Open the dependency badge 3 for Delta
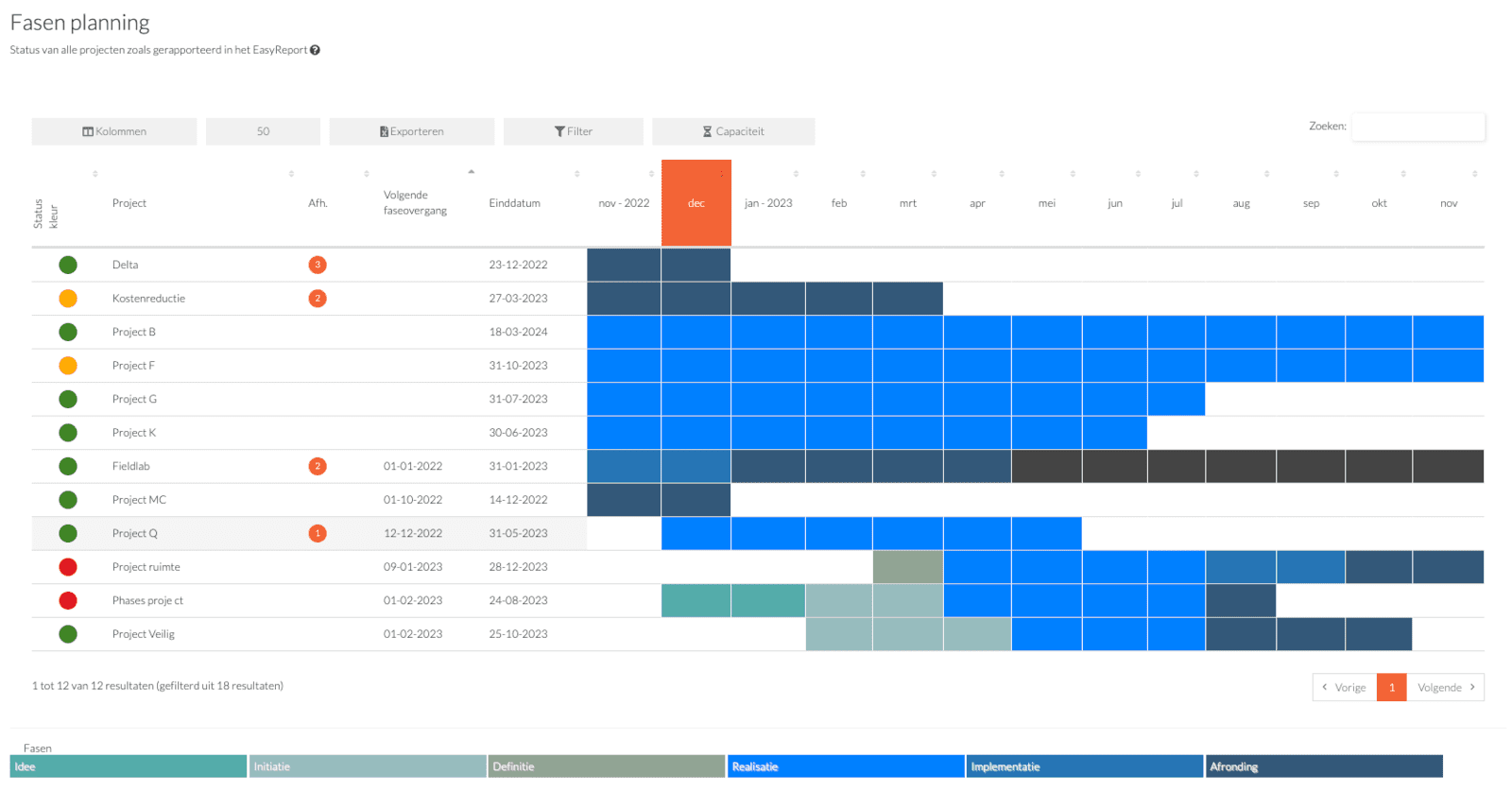 pyautogui.click(x=318, y=265)
